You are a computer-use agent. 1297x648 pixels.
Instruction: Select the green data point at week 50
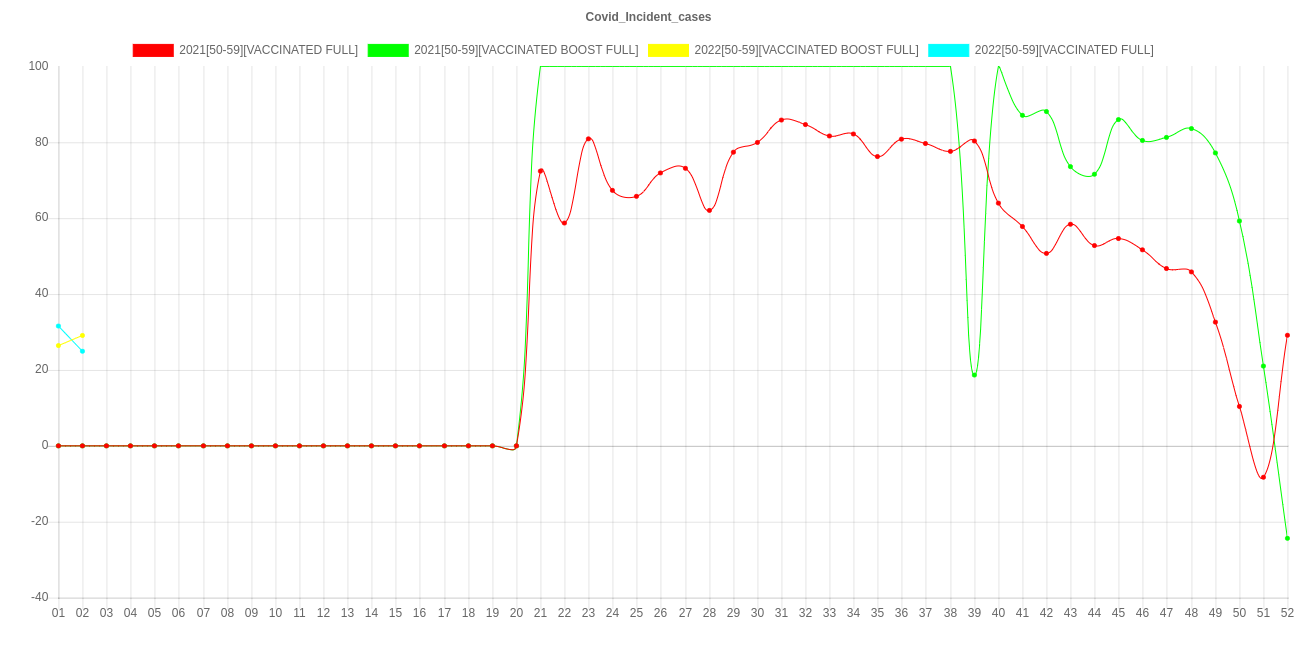[1239, 221]
